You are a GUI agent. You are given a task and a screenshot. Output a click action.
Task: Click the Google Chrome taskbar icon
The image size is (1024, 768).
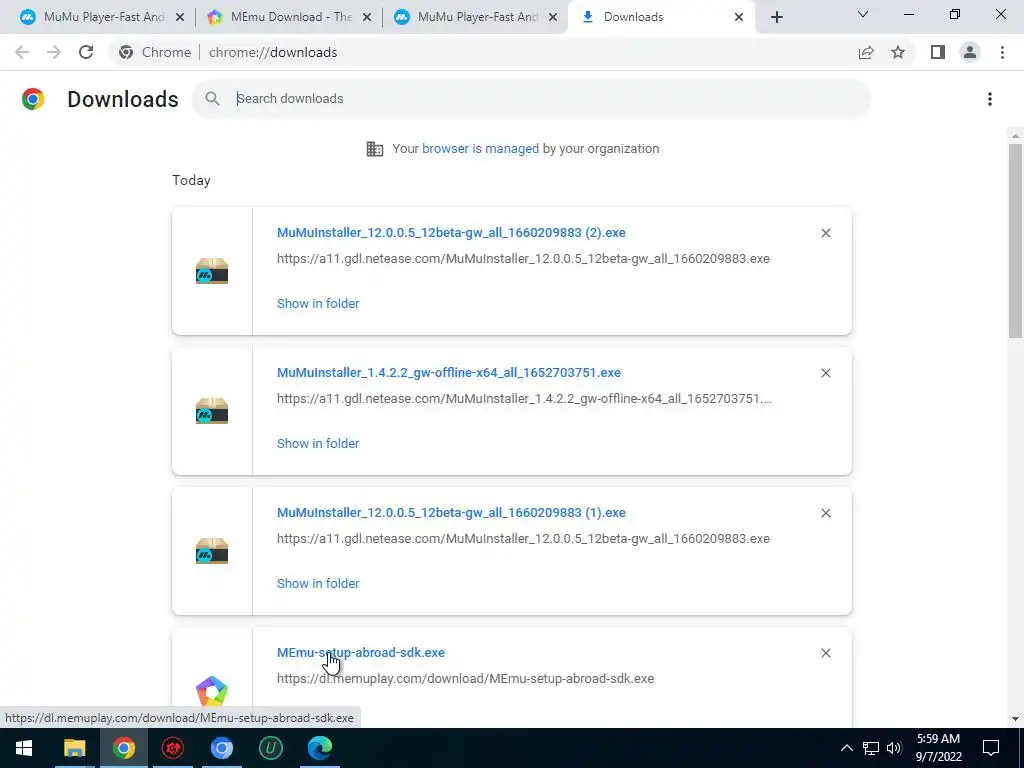(123, 748)
